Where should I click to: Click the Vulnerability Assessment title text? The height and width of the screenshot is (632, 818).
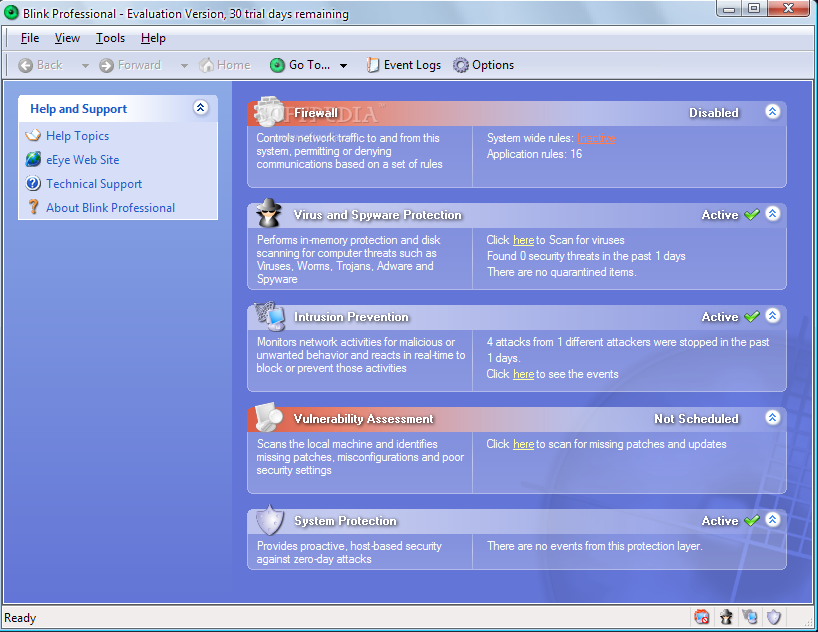pos(363,419)
